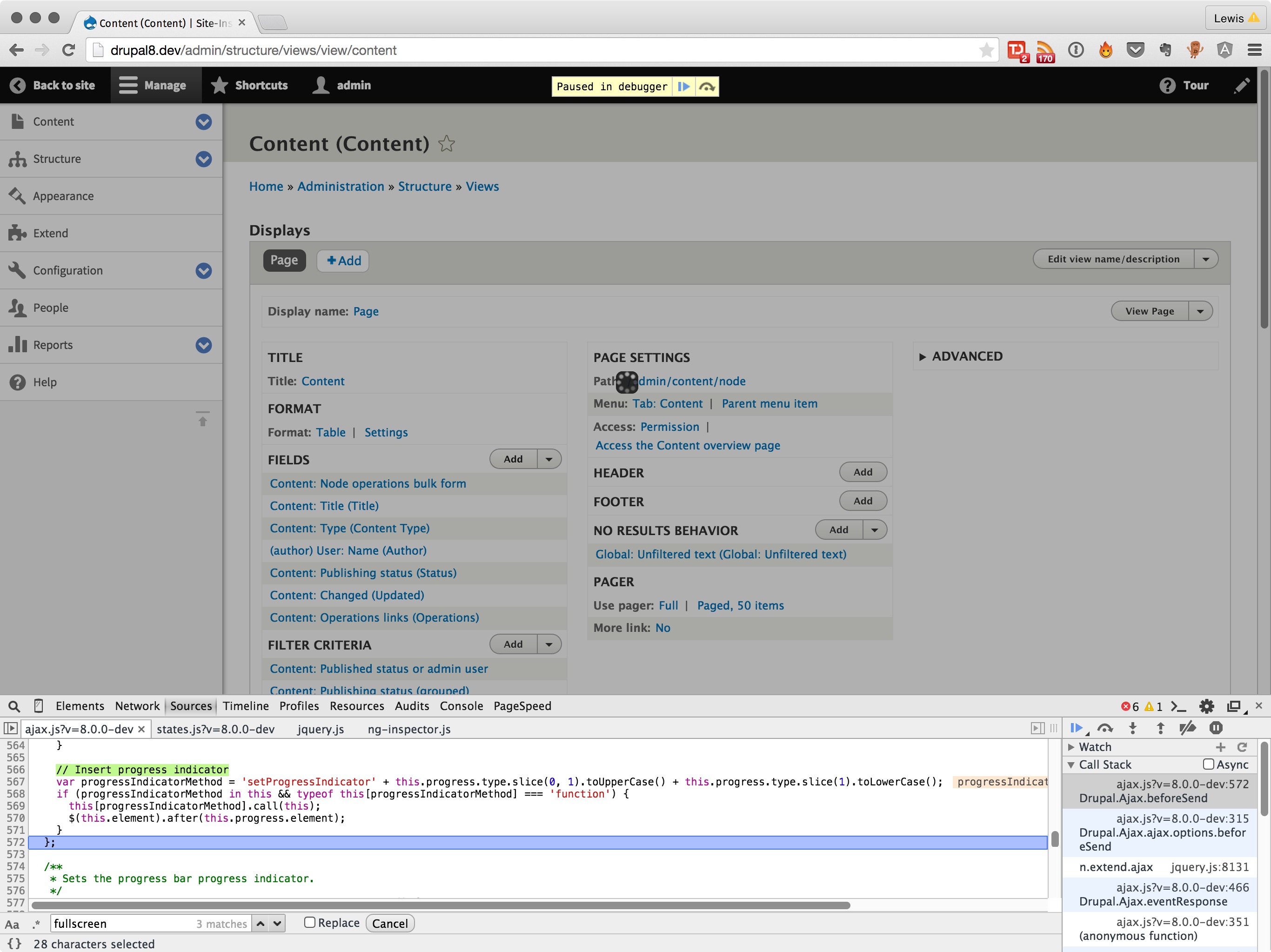Click the Back to site link
Image resolution: width=1271 pixels, height=952 pixels.
pyautogui.click(x=53, y=85)
